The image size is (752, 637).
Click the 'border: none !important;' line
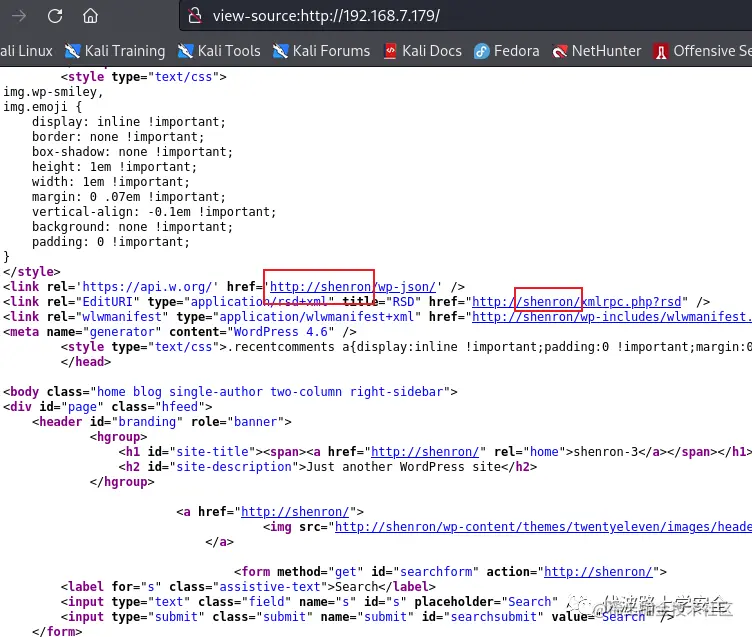click(118, 137)
